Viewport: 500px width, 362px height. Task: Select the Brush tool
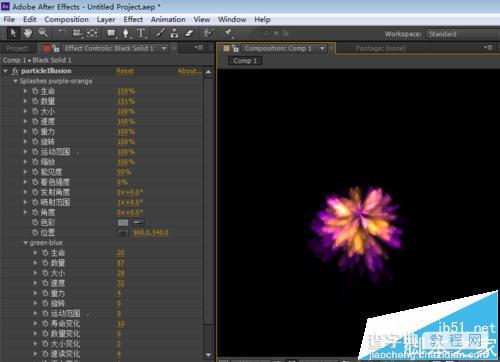click(x=160, y=33)
